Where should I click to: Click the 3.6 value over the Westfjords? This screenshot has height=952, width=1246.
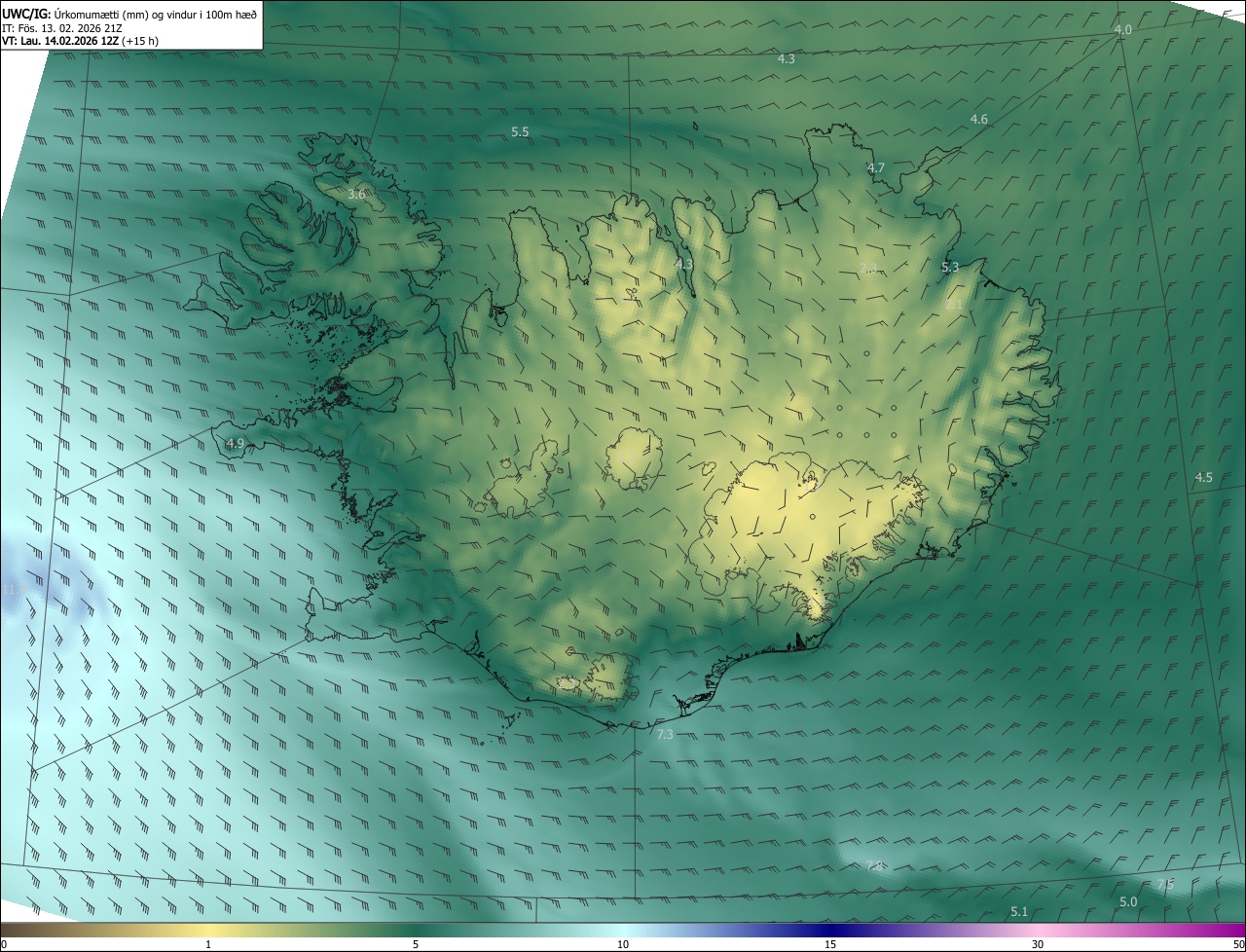pos(356,194)
